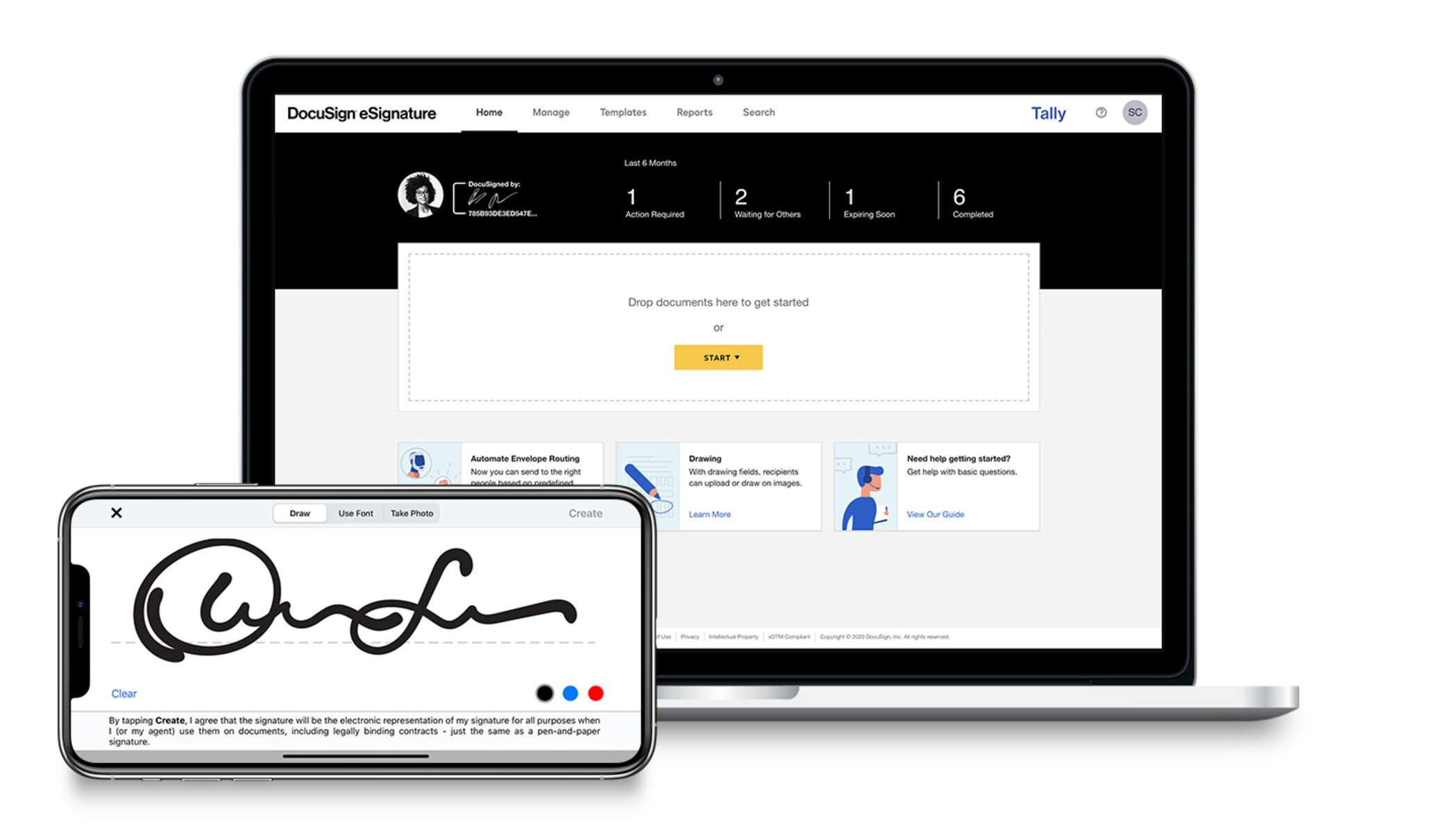Click the Search menu item

[758, 112]
